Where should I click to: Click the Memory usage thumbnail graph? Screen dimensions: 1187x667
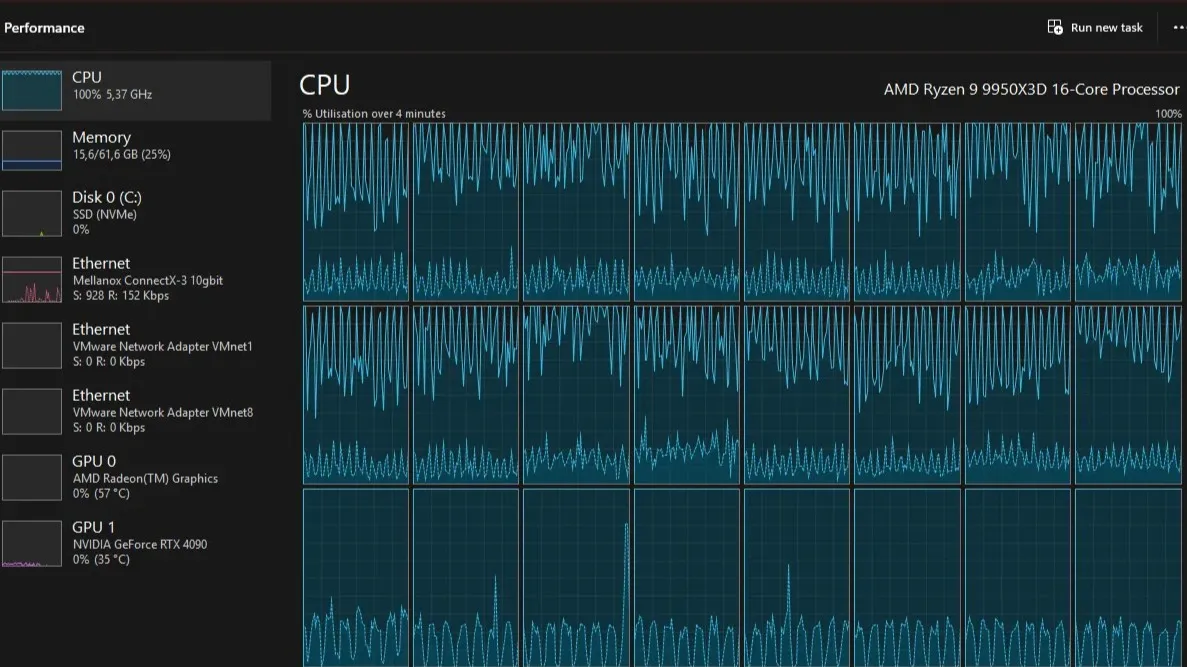[32, 150]
